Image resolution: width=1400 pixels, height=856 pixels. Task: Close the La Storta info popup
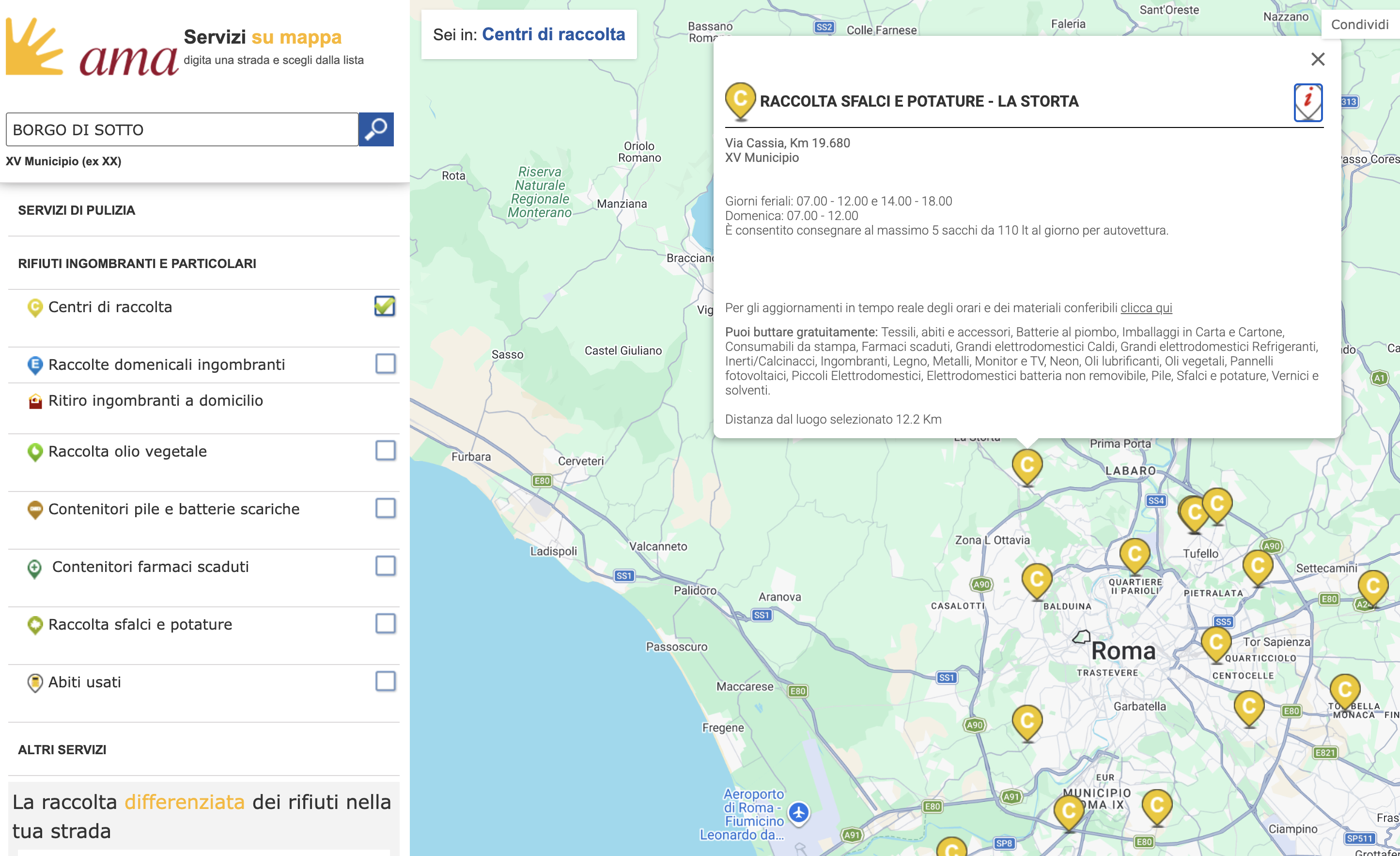(1318, 59)
